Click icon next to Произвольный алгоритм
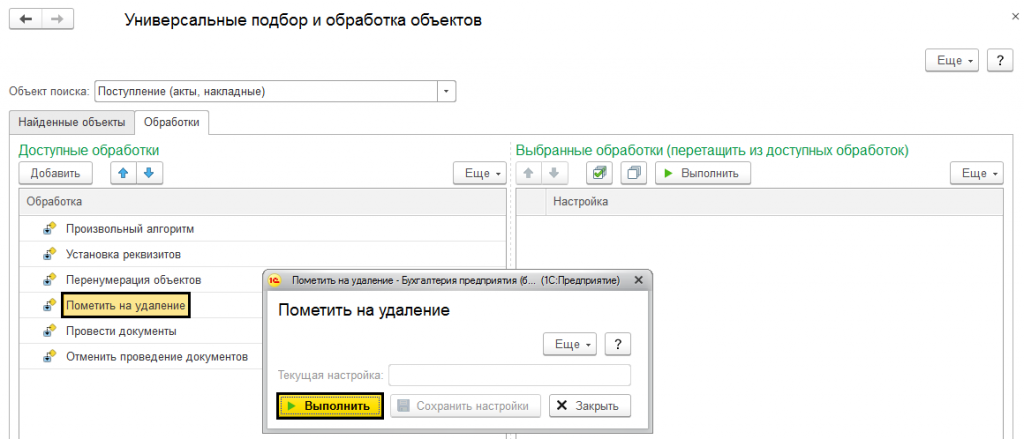Image resolution: width=1024 pixels, height=439 pixels. 49,229
